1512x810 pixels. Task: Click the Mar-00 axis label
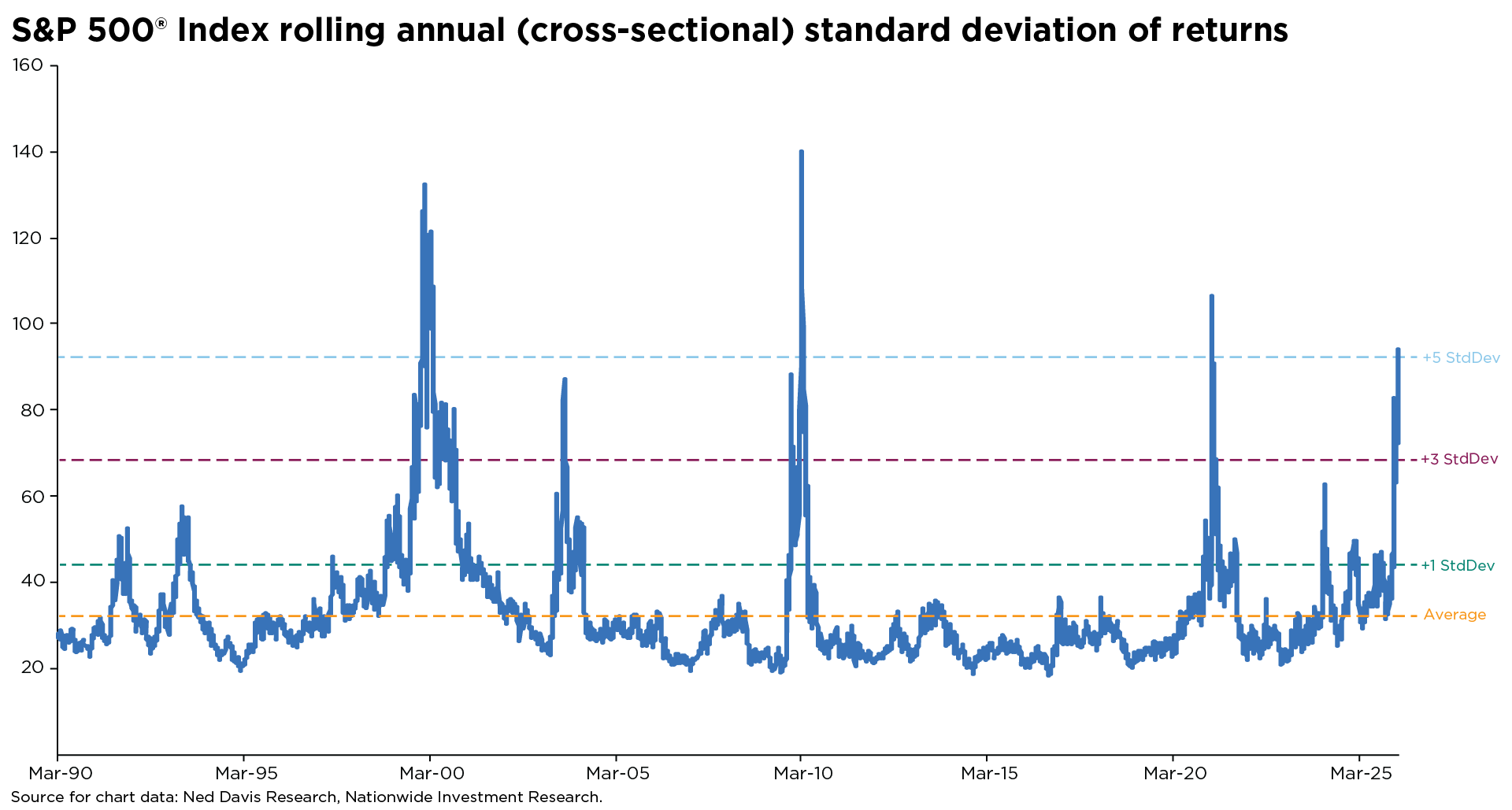point(434,774)
